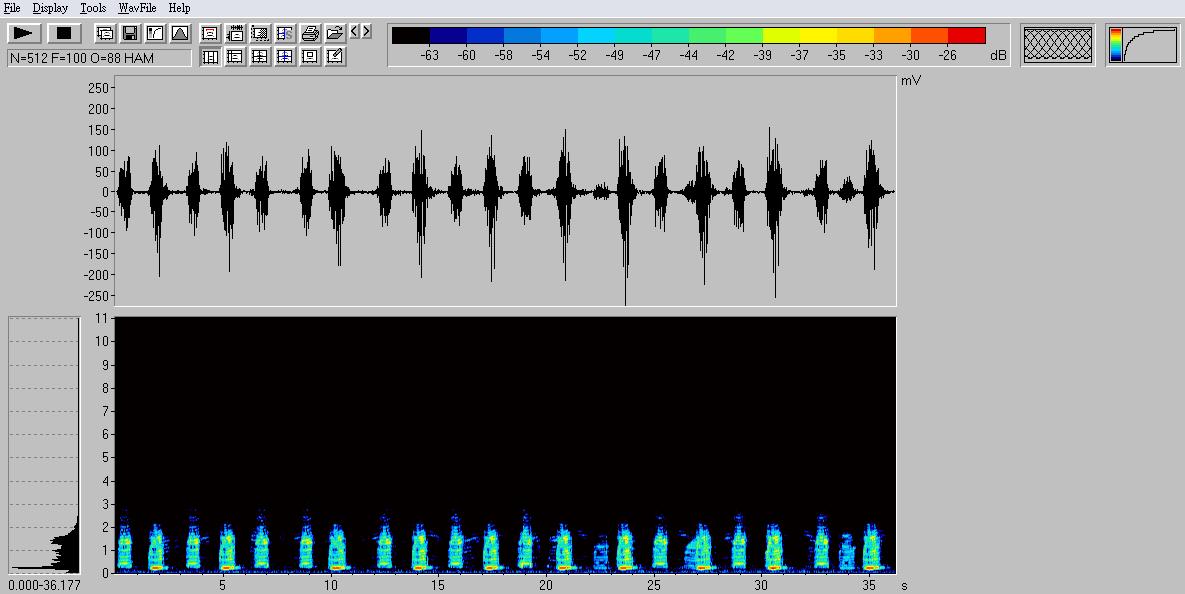Click the crosshatch pattern box in toolbar
Screen dimensions: 1185x594
(x=1058, y=46)
